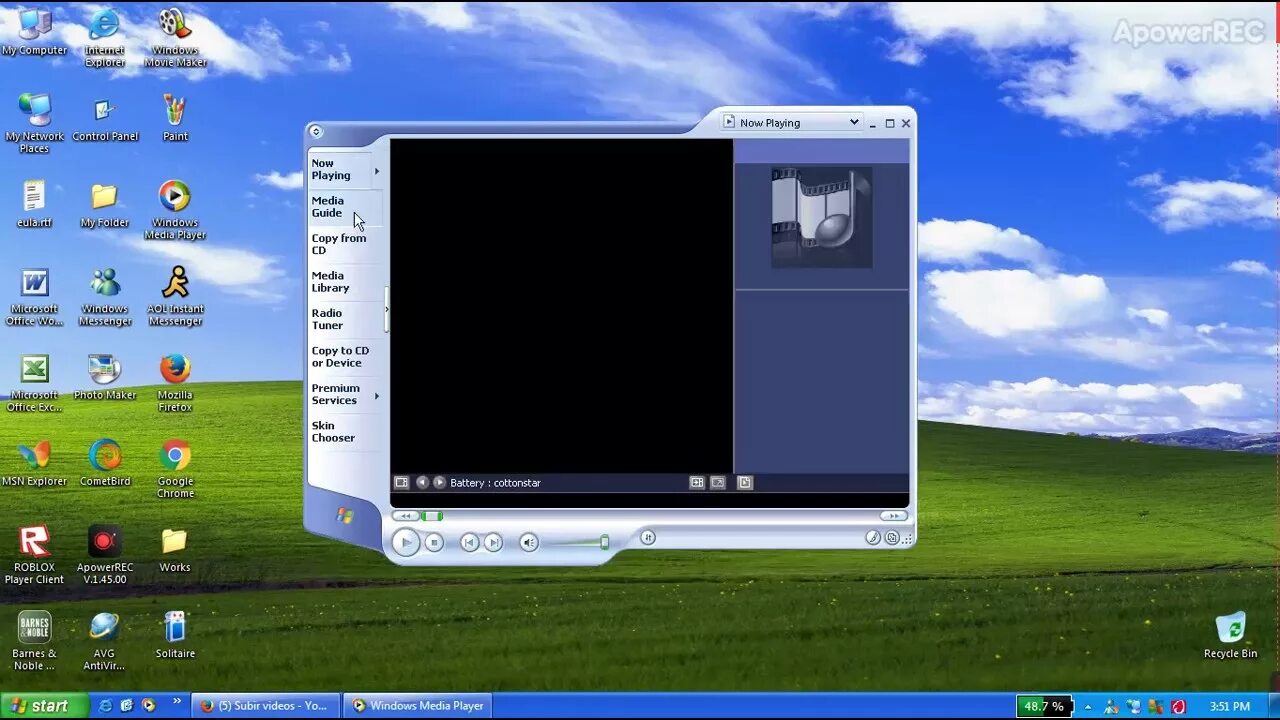Click the fast forward button on seek bar
Screen dimensions: 1280x720
click(x=893, y=516)
